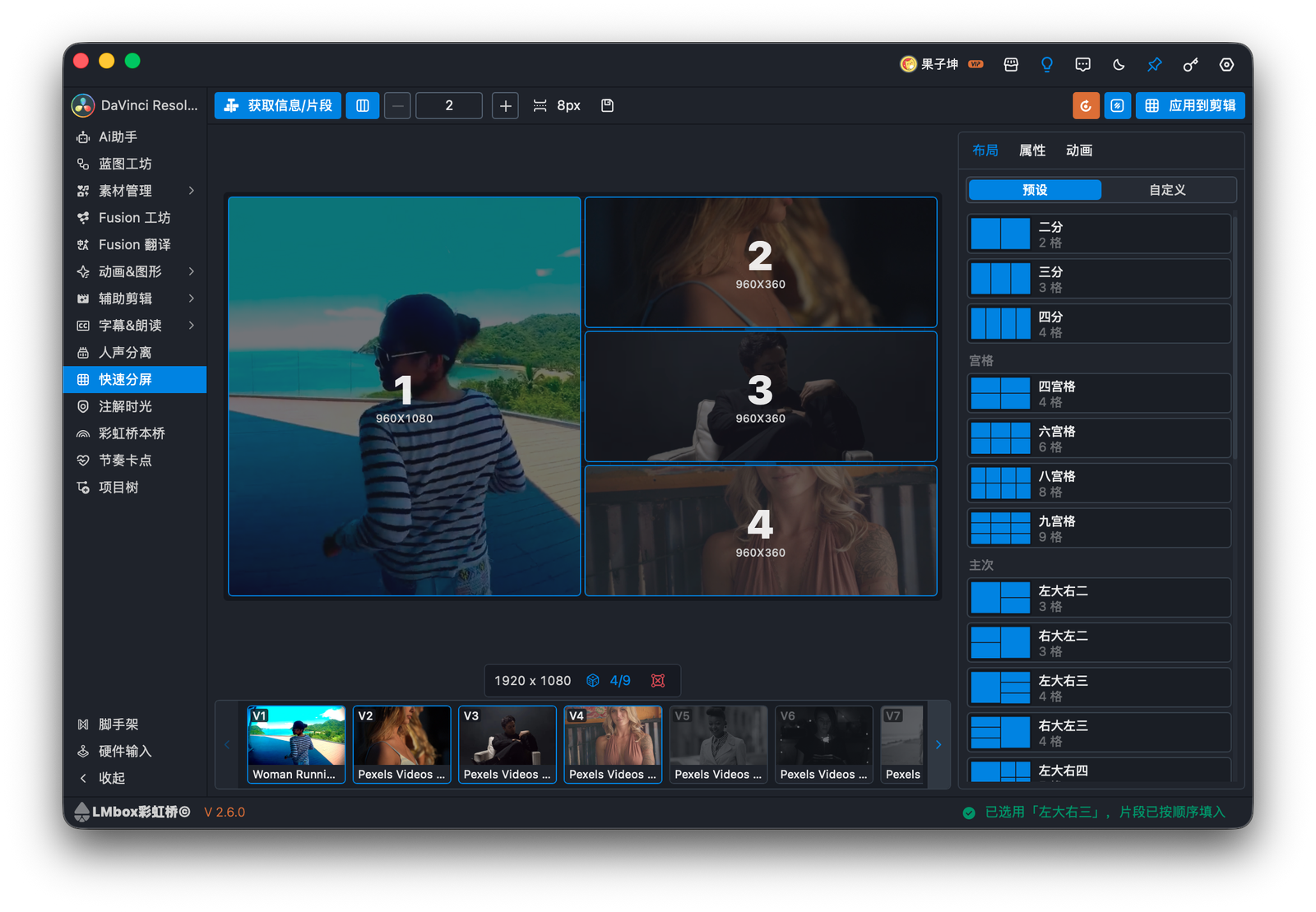
Task: Decrease count with the minus button
Action: point(397,105)
